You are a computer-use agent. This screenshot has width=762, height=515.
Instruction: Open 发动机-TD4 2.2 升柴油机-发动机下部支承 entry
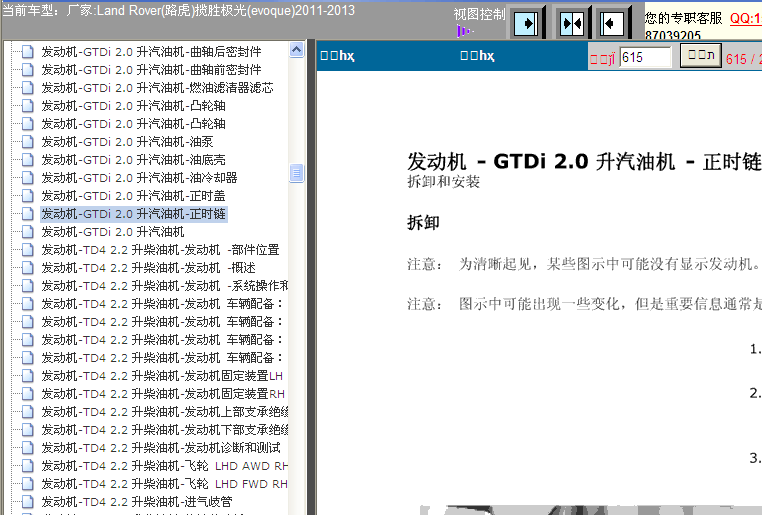(x=165, y=429)
